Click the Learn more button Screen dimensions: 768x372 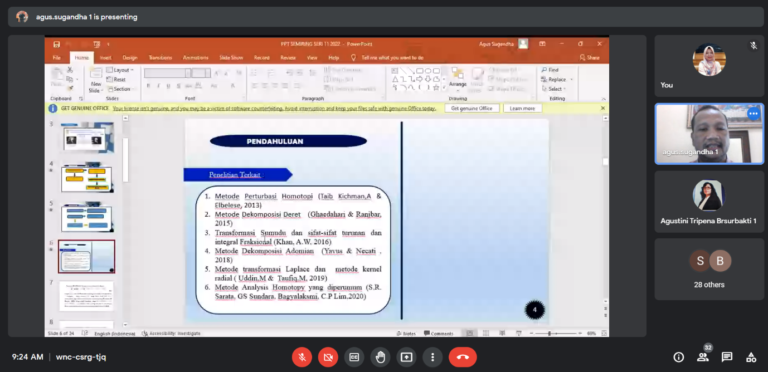pos(523,108)
